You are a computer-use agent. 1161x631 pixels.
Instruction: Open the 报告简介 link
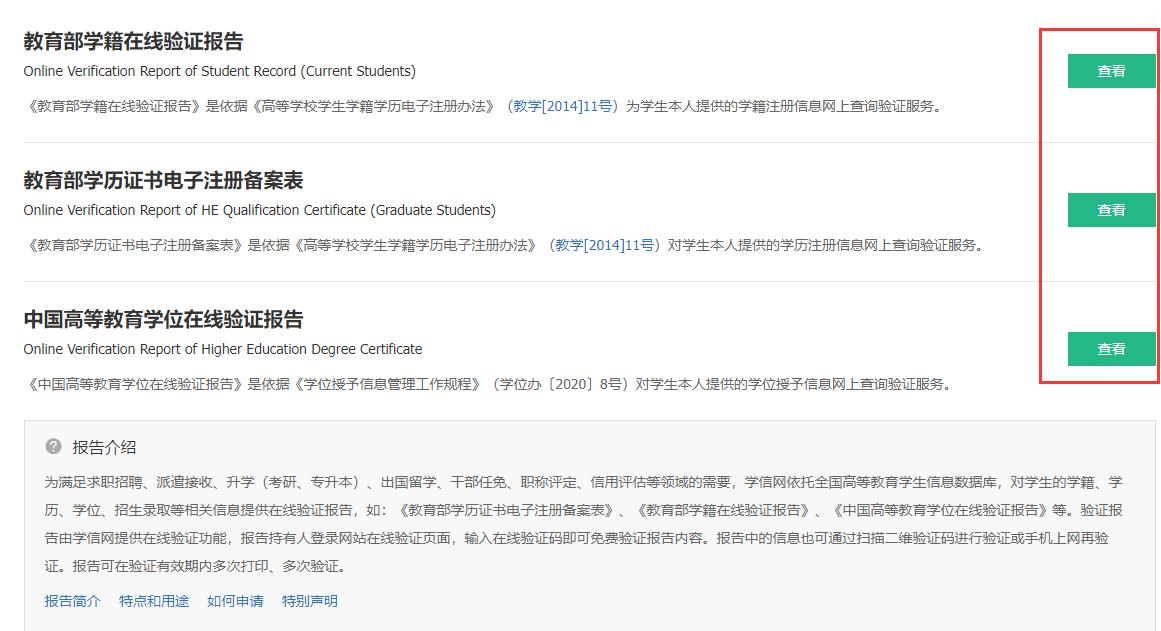click(73, 601)
